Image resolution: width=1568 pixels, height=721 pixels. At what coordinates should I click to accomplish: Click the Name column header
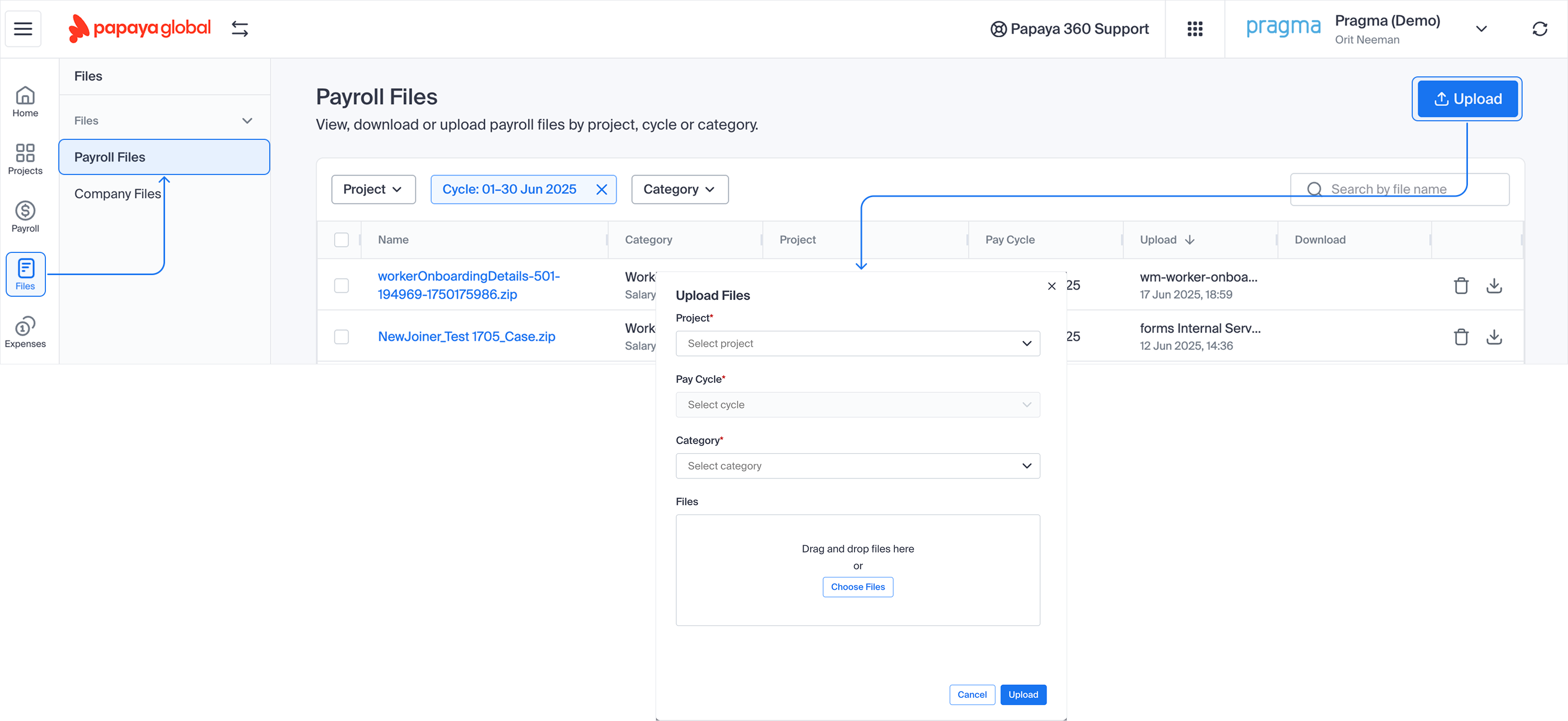[393, 240]
